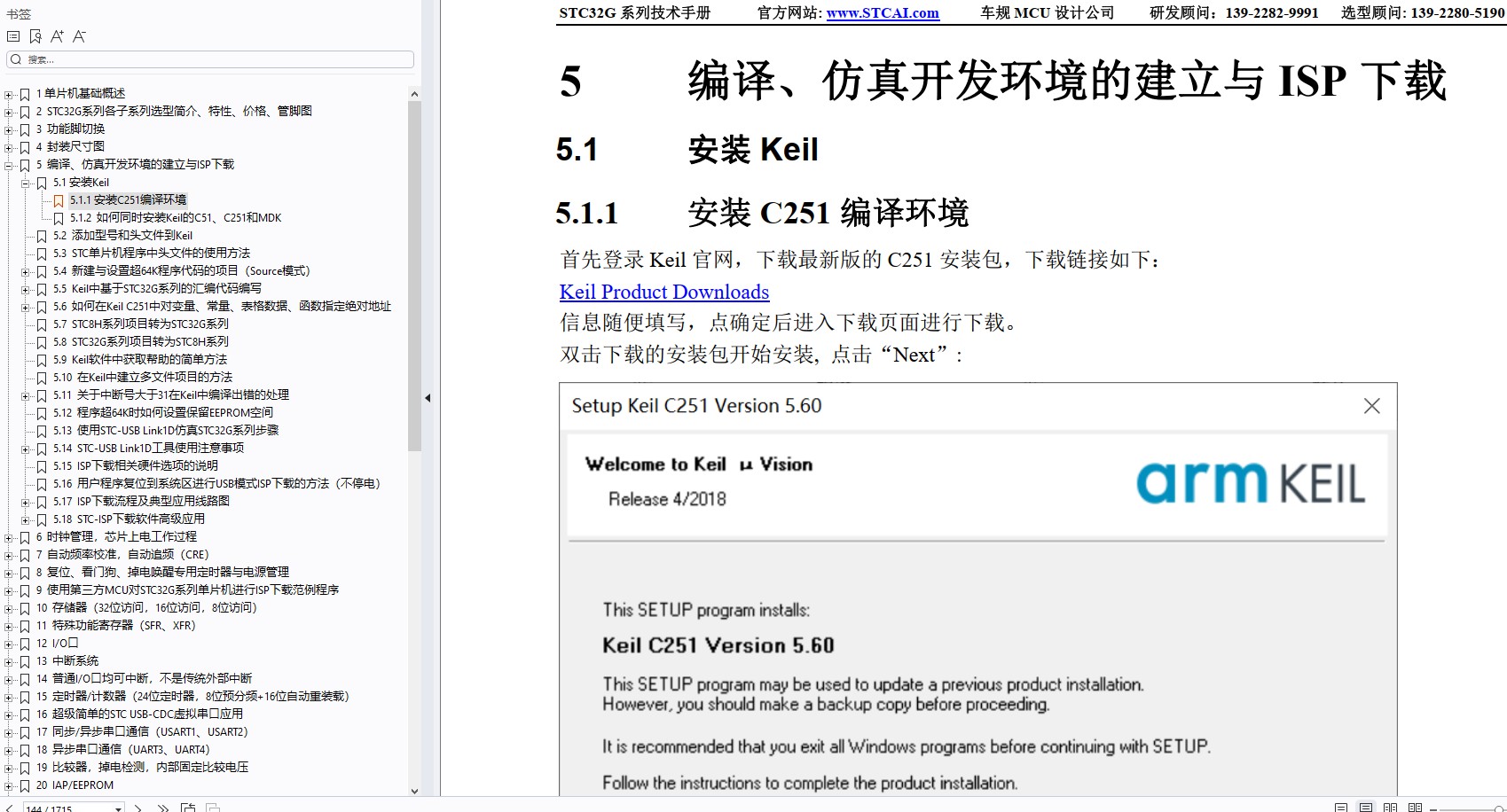1507x812 pixels.
Task: Select bookmark 14 普通I/O口均可中断
Action: (x=144, y=679)
